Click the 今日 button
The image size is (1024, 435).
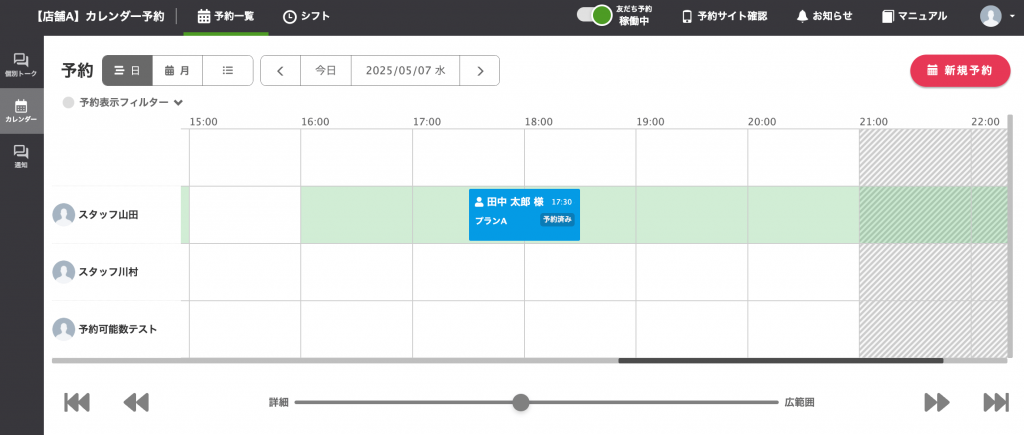(326, 71)
